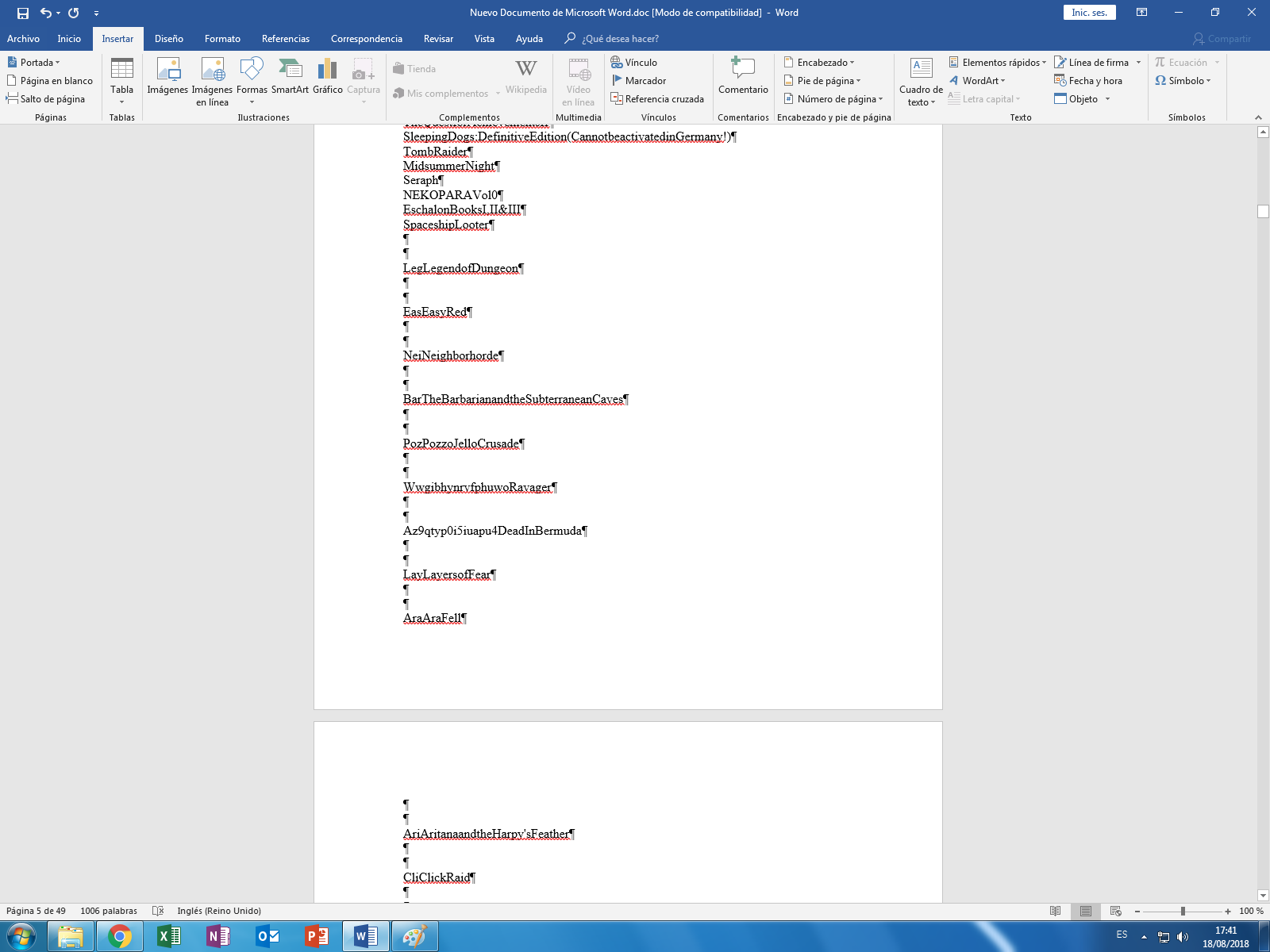Click the Inglés (Reino Unido) language indicator

219,911
